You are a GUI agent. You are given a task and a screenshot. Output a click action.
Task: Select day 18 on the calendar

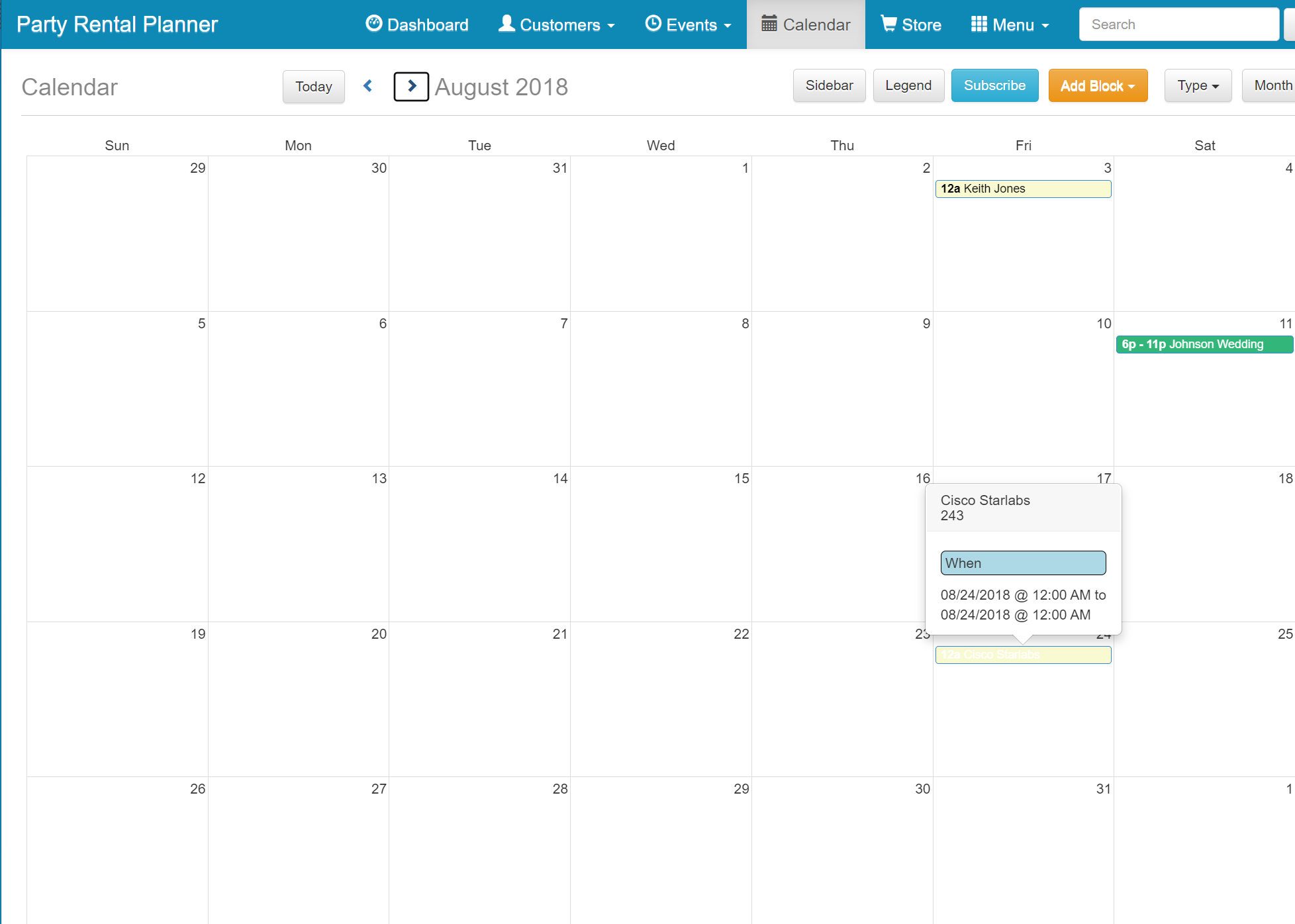click(x=1285, y=479)
